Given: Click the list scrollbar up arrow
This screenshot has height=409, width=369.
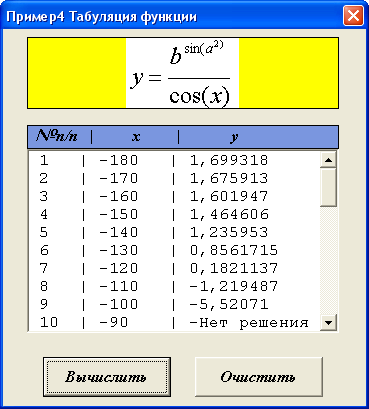Looking at the screenshot, I should coord(329,160).
